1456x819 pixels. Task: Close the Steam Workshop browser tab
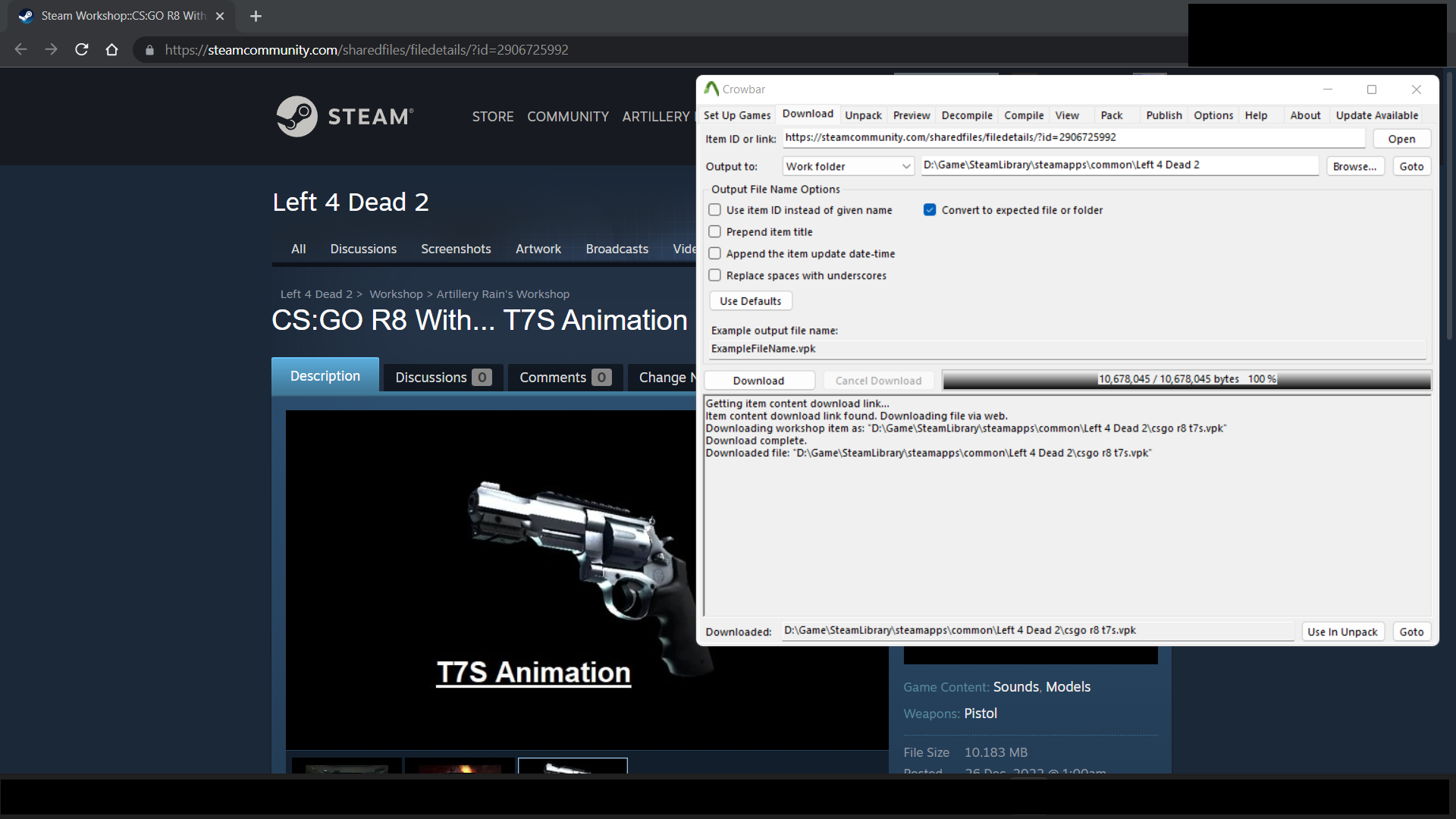(220, 16)
